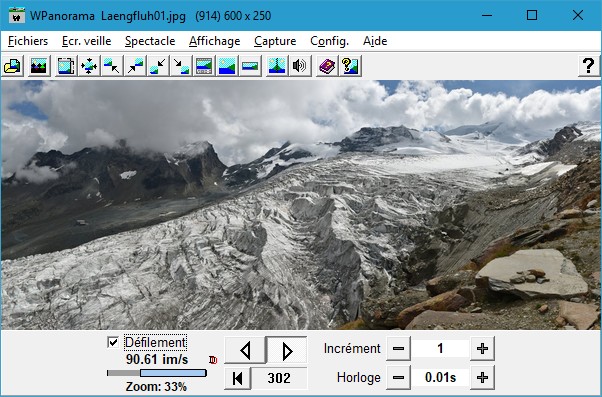Click the small red timer icon near the speed
This screenshot has width=602, height=397.
click(213, 360)
